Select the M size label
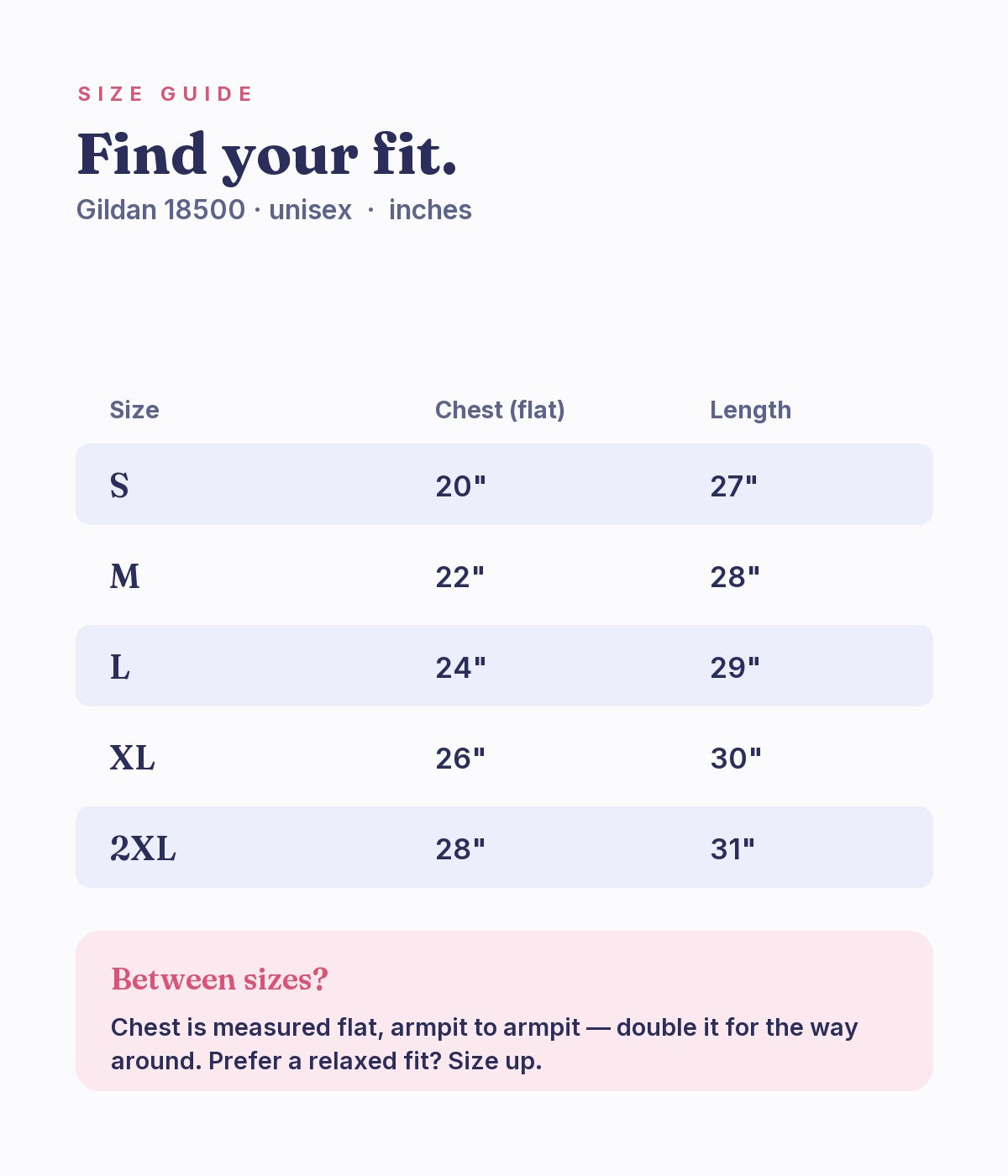 pyautogui.click(x=125, y=576)
